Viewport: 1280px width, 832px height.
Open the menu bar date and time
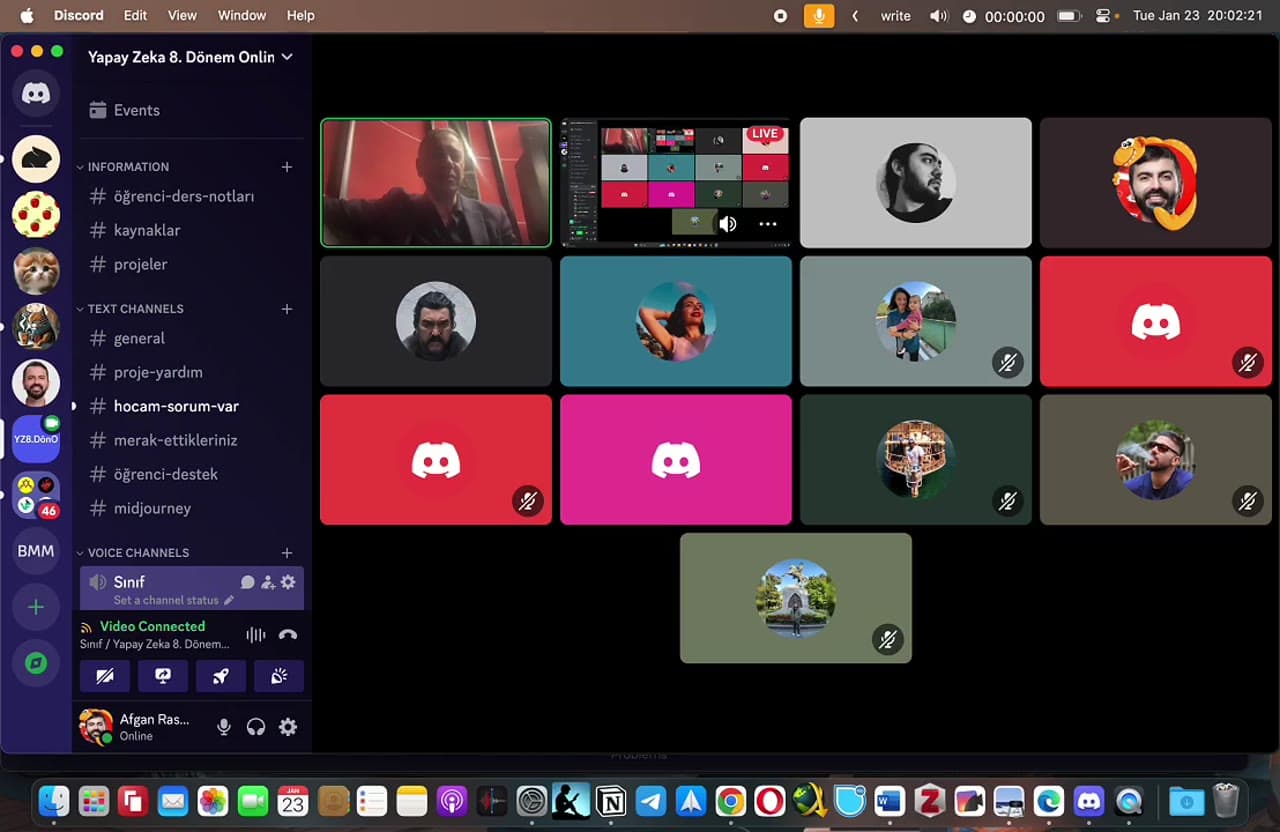click(x=1197, y=16)
